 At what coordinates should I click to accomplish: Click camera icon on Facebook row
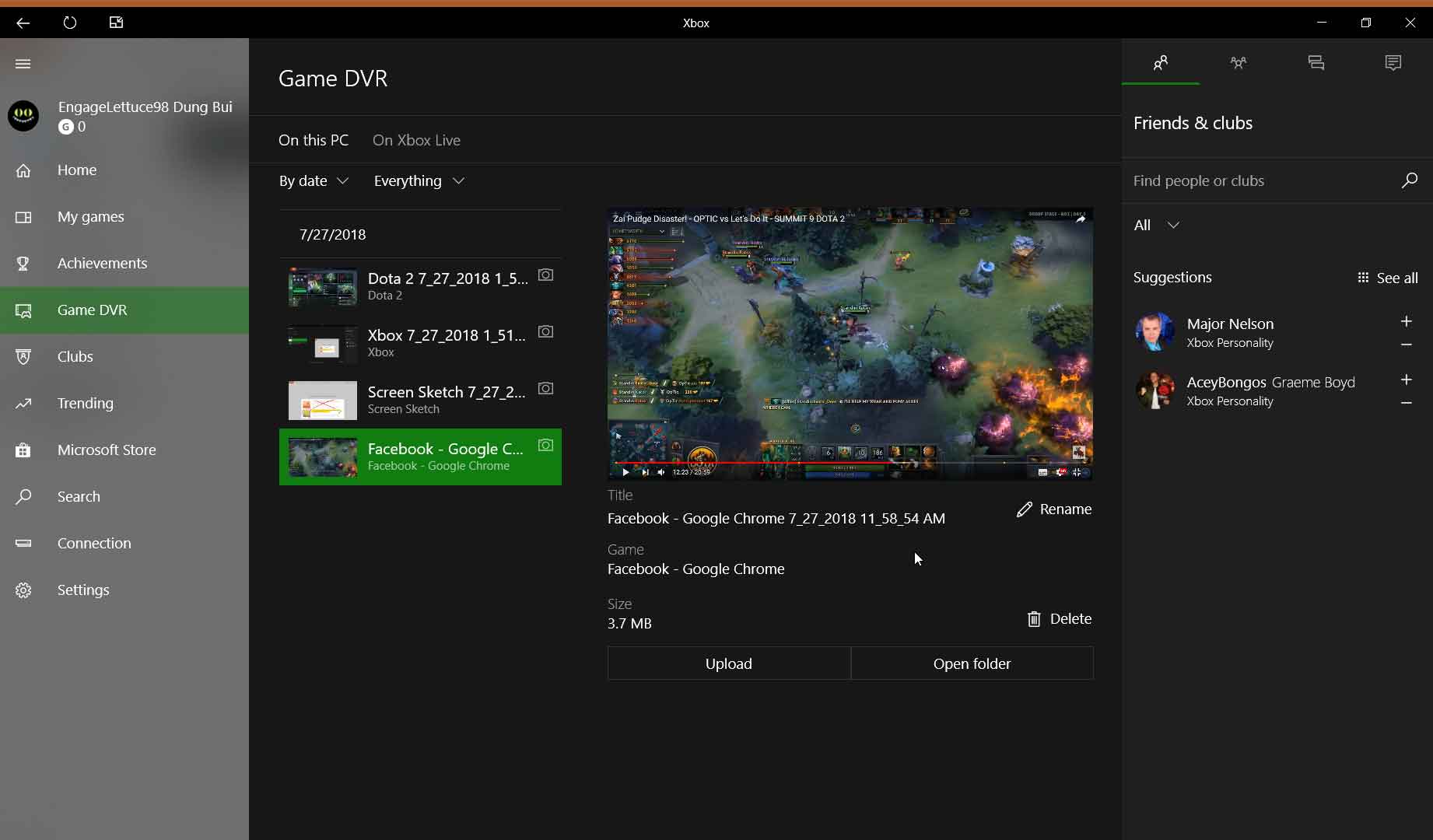click(546, 445)
